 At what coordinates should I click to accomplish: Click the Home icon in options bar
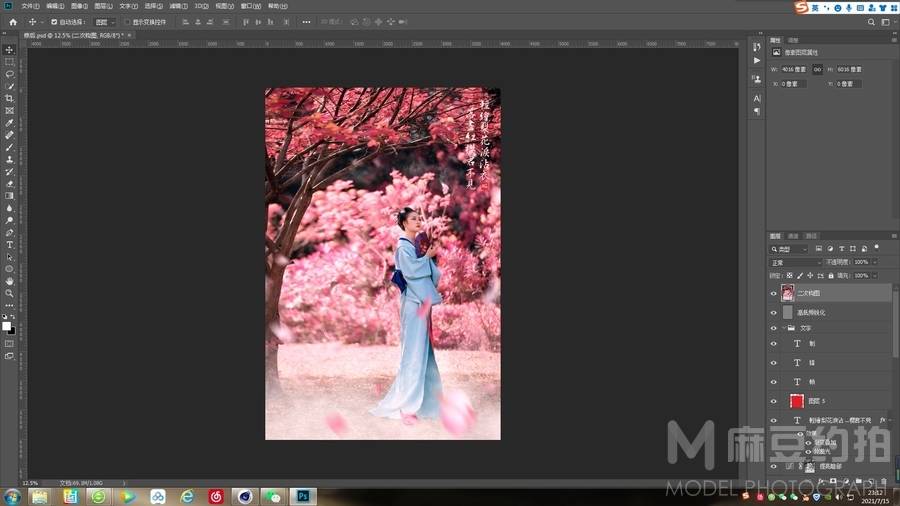[x=13, y=22]
